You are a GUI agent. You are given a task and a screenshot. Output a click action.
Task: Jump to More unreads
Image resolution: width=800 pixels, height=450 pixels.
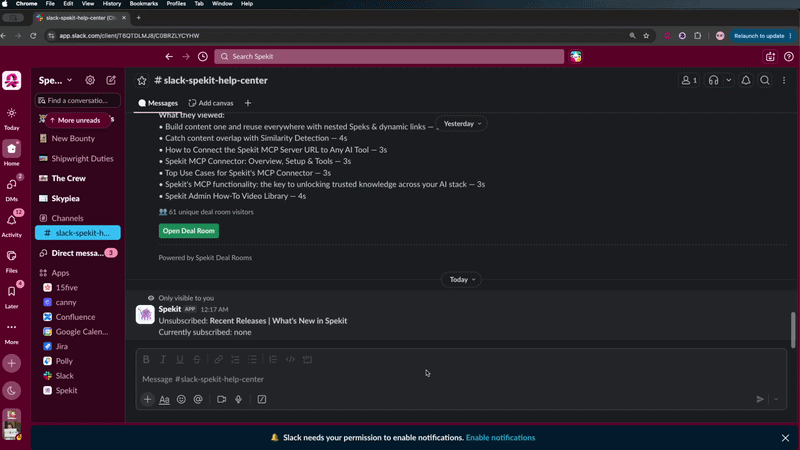(x=76, y=120)
